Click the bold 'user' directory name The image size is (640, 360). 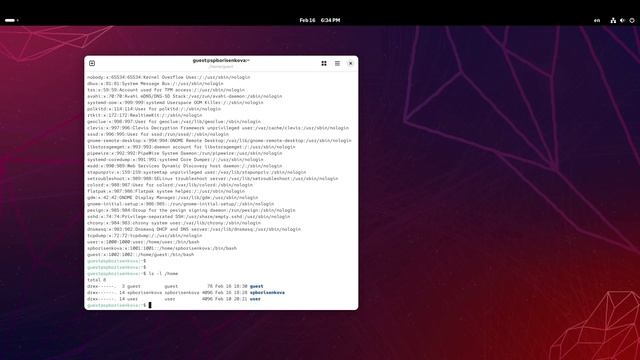[255, 299]
